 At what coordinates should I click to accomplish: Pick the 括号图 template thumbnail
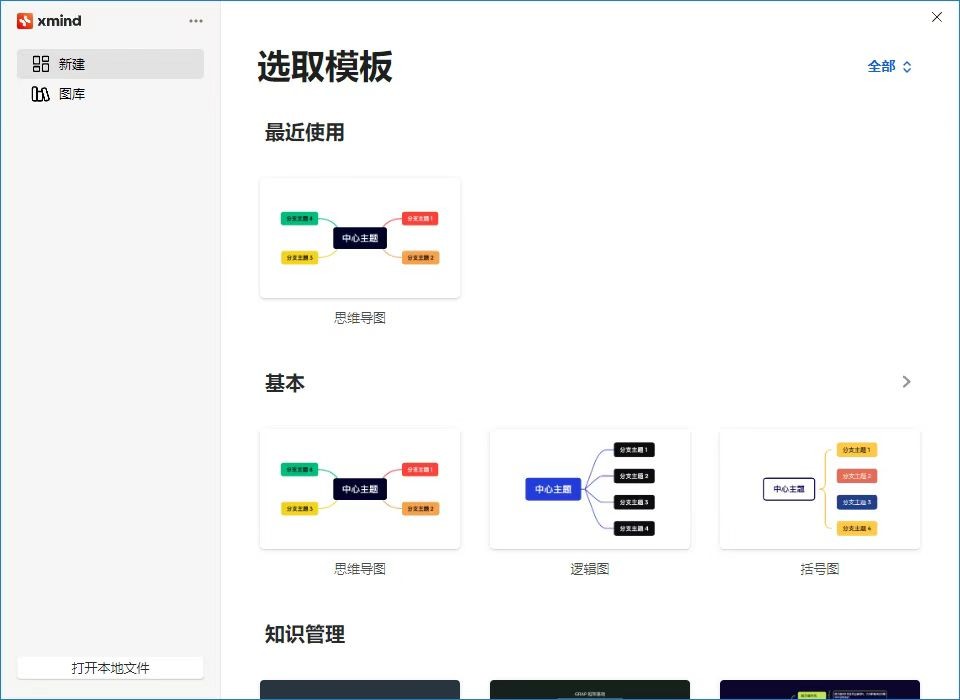pos(820,489)
